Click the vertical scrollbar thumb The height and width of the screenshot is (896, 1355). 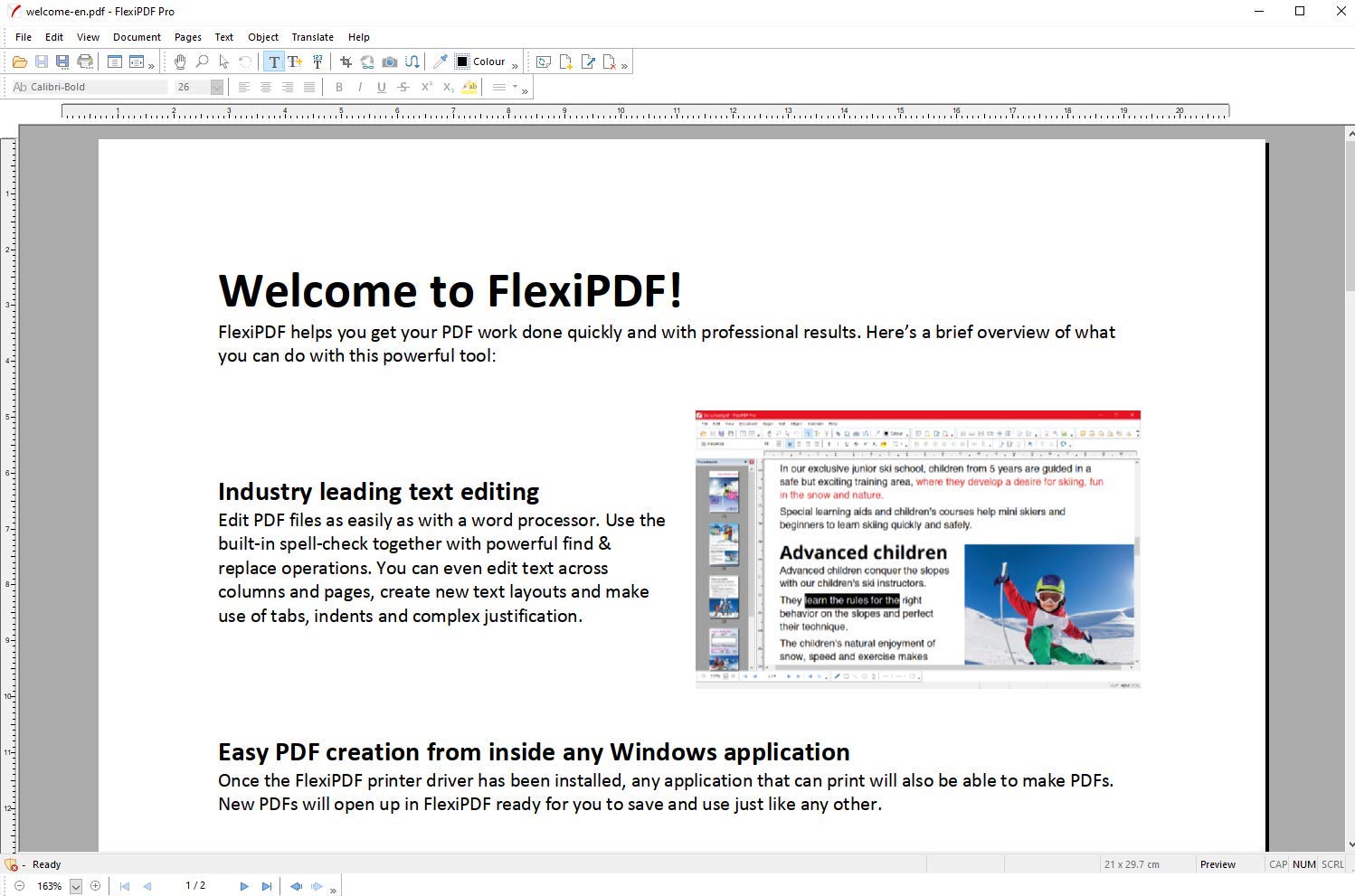pos(1349,215)
